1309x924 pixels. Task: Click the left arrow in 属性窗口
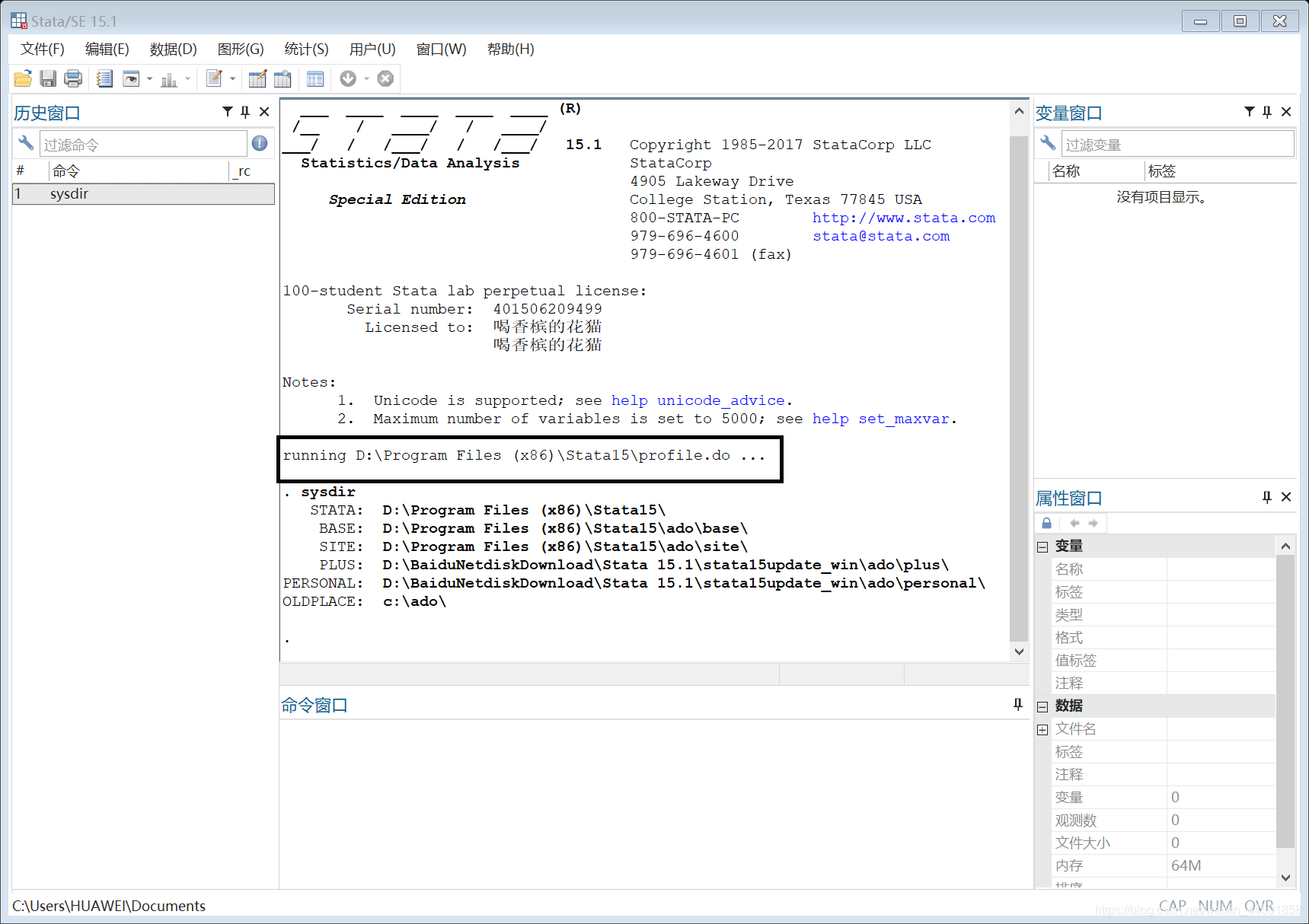[1074, 523]
